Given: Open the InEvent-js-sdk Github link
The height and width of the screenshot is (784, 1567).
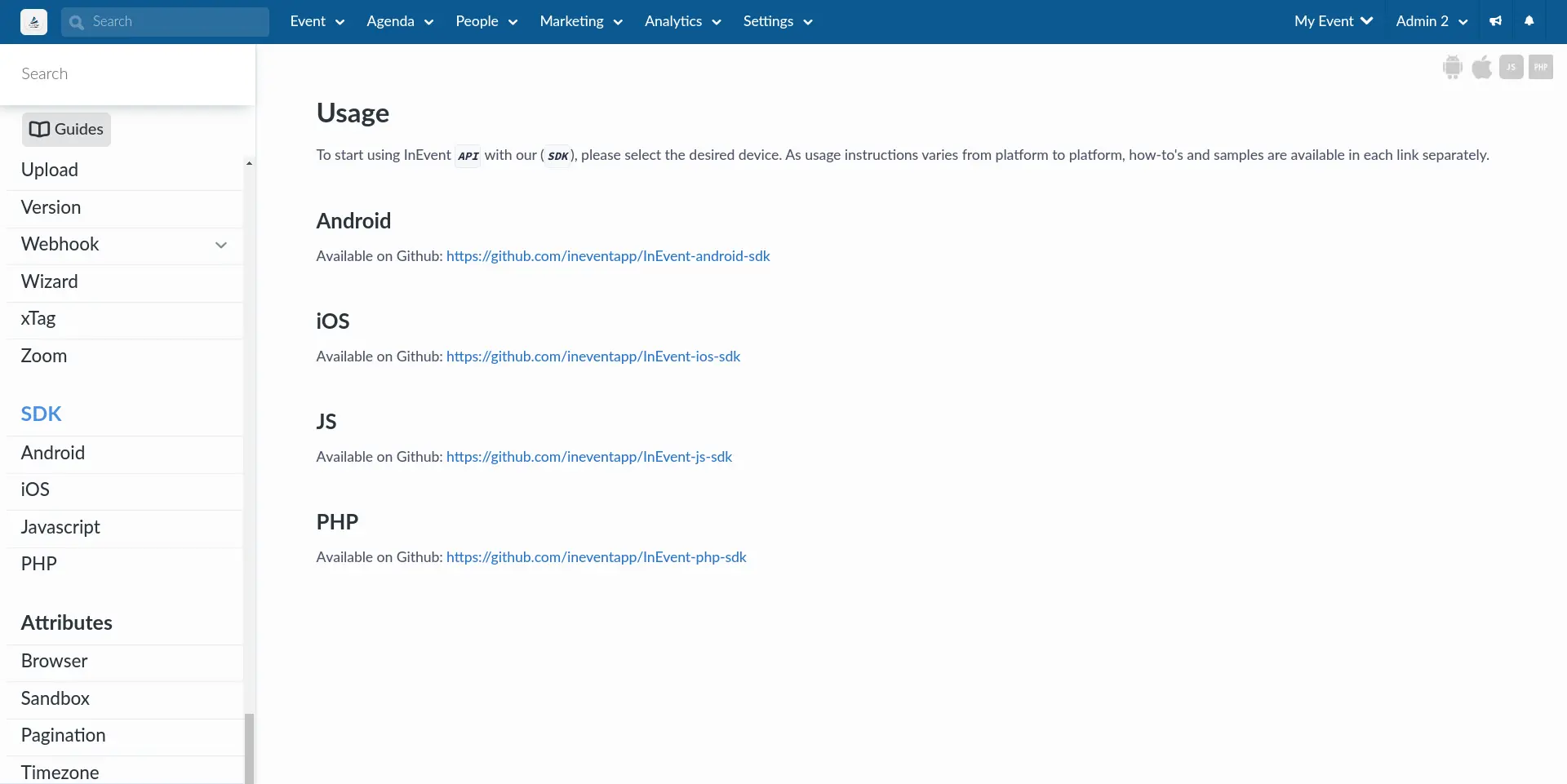Looking at the screenshot, I should tap(589, 457).
